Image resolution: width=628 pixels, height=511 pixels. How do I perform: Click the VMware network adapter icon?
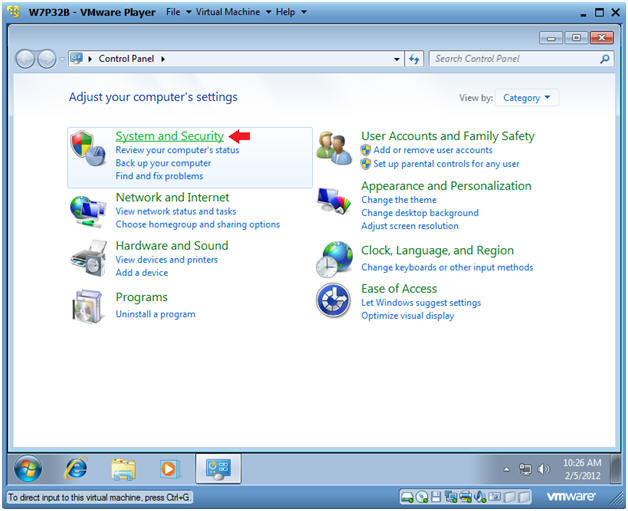click(x=451, y=497)
